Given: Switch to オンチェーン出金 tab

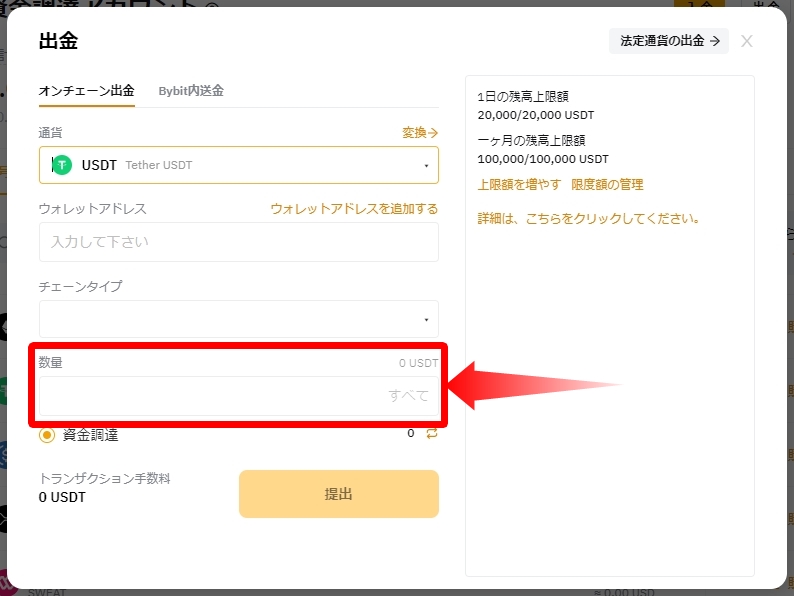Looking at the screenshot, I should [87, 91].
